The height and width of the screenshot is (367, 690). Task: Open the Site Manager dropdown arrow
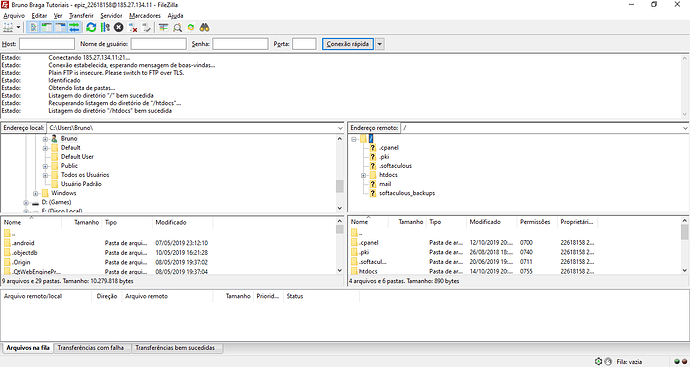[18, 28]
